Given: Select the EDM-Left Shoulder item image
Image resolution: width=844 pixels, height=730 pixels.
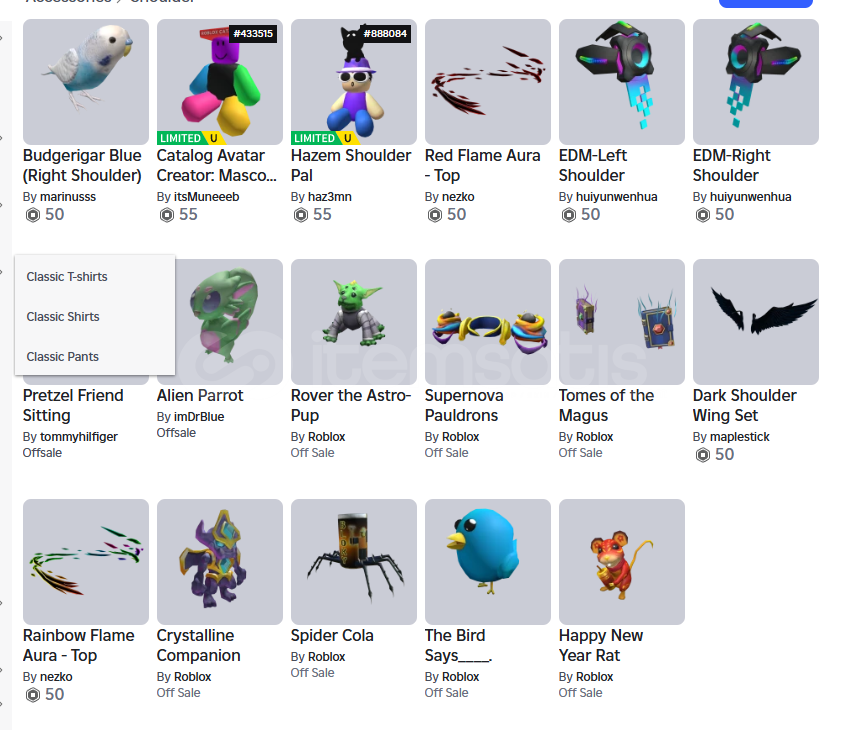Looking at the screenshot, I should (622, 82).
